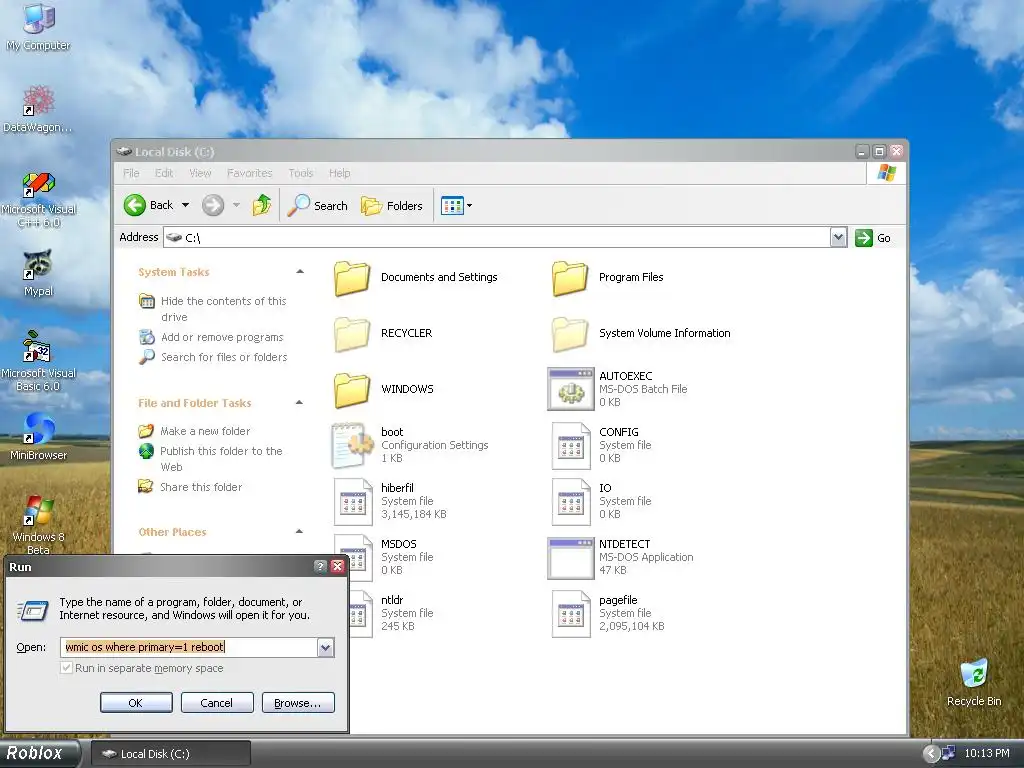Click the green Back arrow in Explorer
This screenshot has width=1024, height=768.
point(135,205)
